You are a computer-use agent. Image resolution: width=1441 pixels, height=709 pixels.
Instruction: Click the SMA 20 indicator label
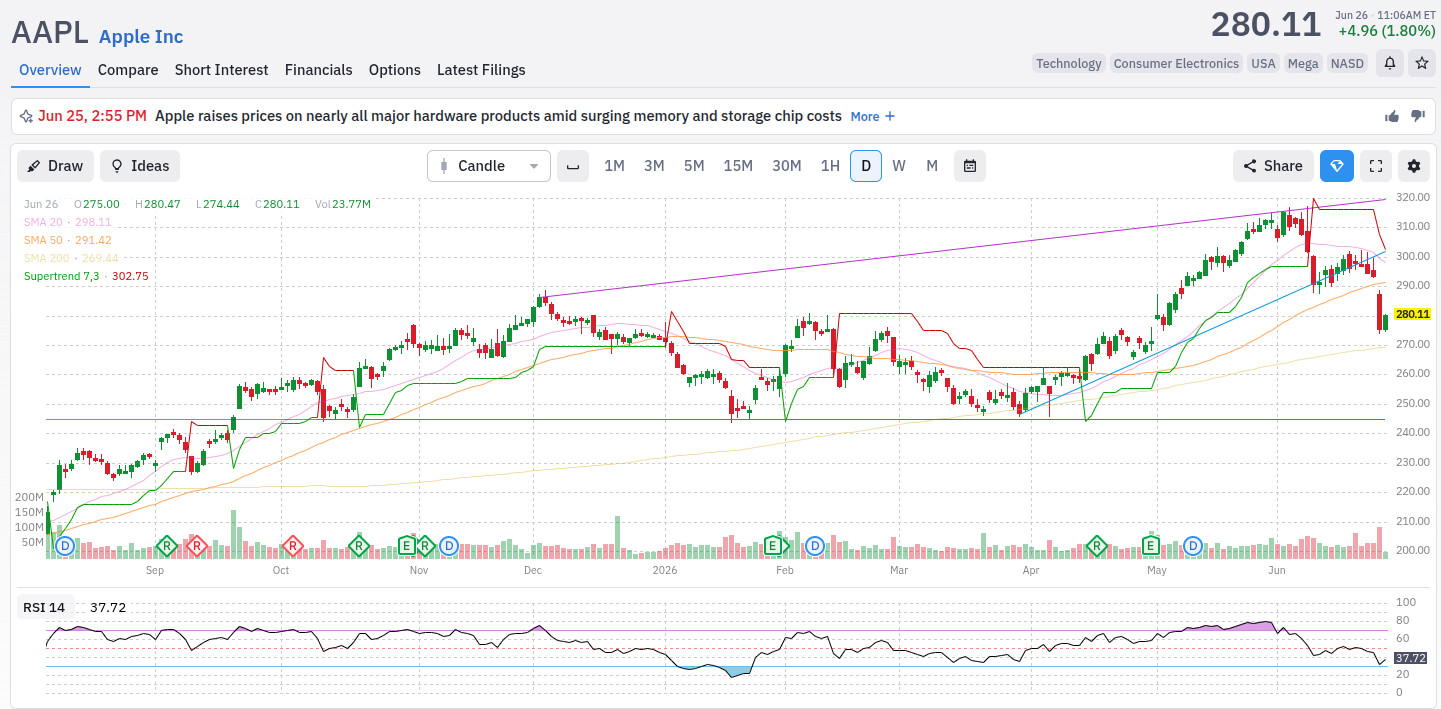(68, 222)
